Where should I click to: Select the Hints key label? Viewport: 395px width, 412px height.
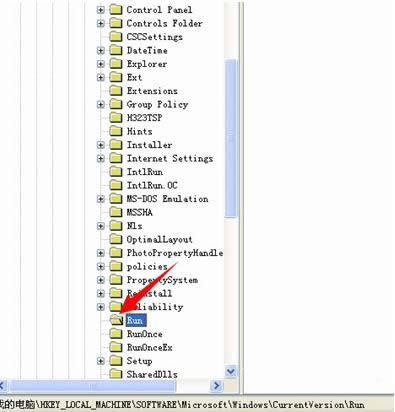pos(139,131)
